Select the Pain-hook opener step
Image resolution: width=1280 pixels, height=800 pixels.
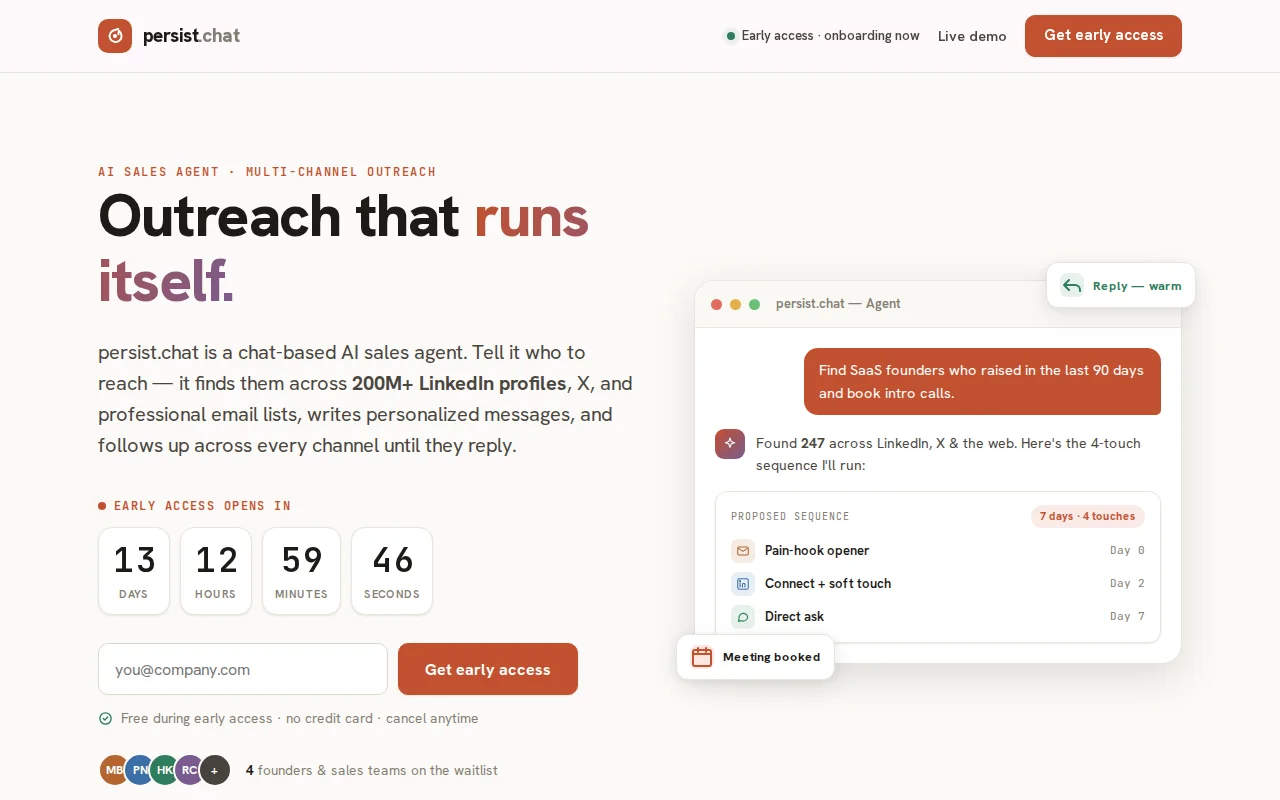point(938,550)
